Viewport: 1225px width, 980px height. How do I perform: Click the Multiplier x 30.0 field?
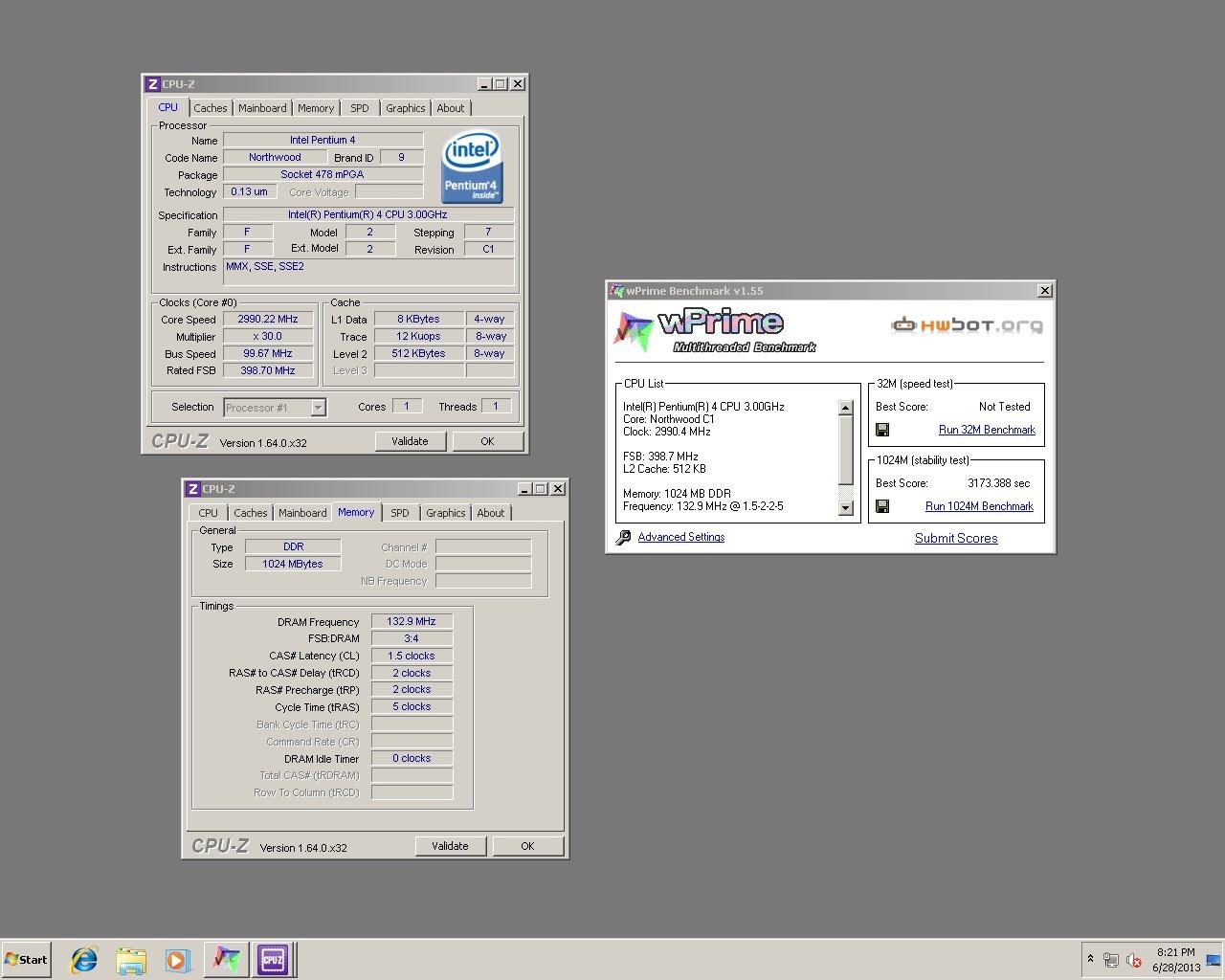coord(268,337)
